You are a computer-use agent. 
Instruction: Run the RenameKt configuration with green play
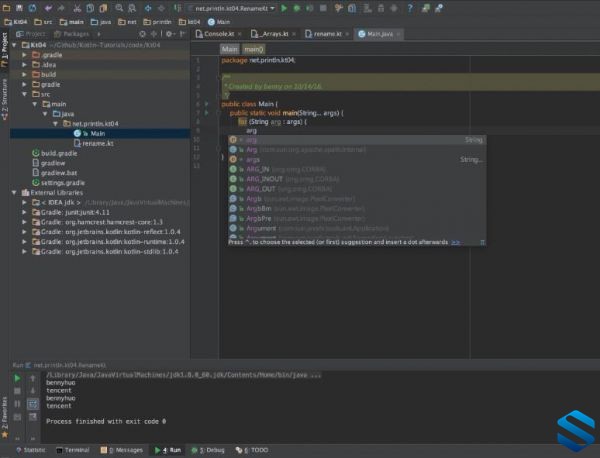click(x=284, y=8)
